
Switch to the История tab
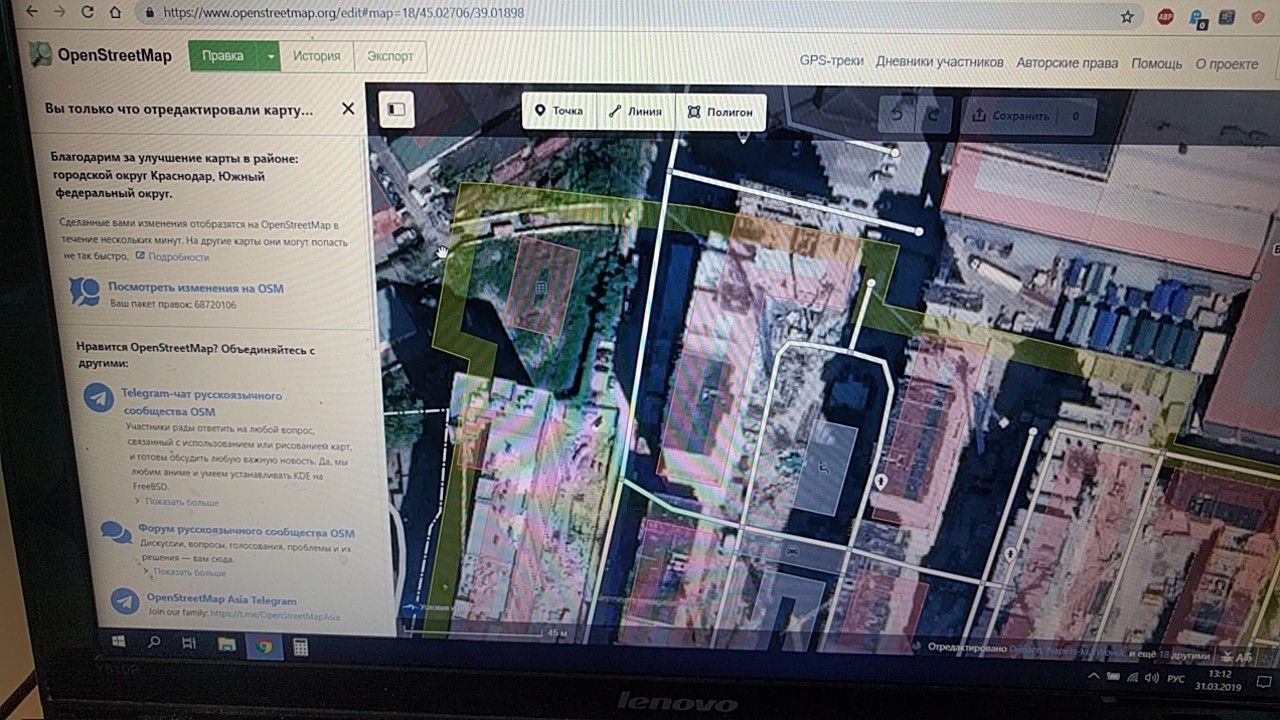[316, 56]
